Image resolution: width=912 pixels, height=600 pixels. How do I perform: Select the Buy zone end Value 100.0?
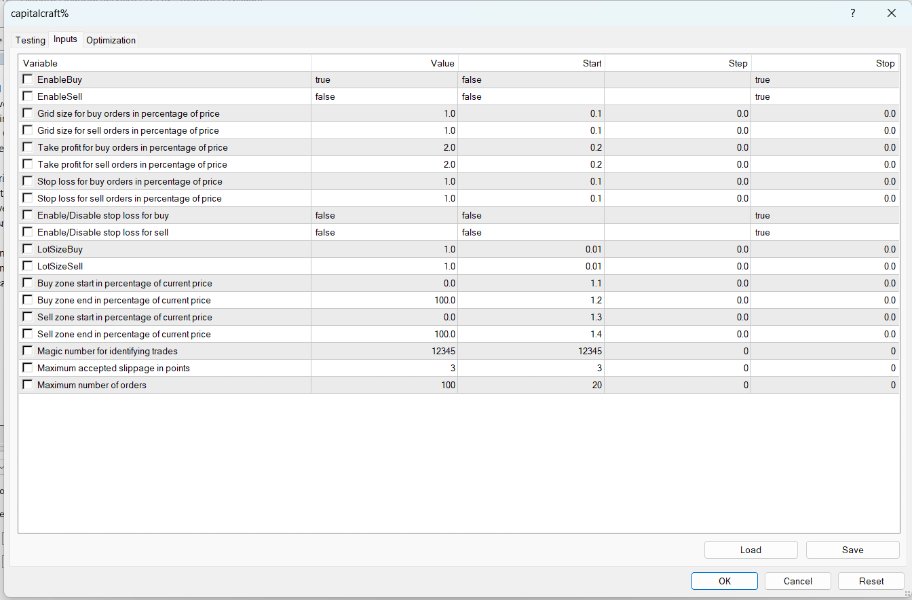click(384, 300)
